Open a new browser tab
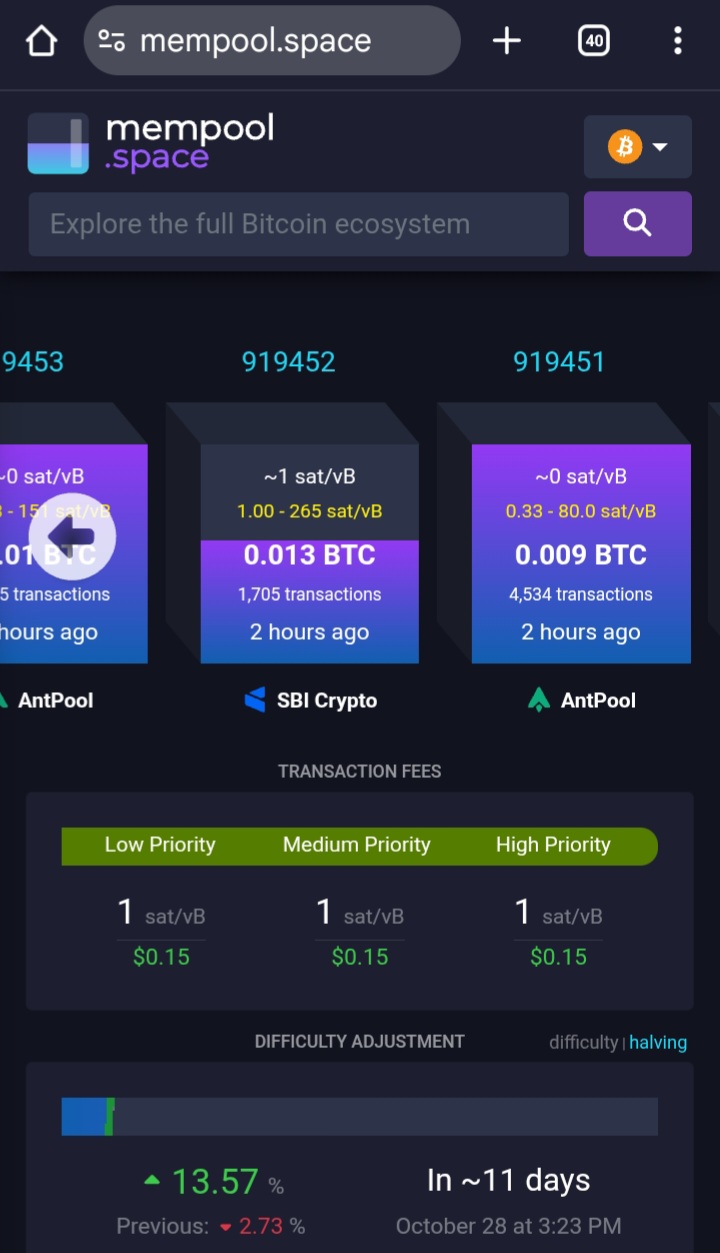 point(507,41)
